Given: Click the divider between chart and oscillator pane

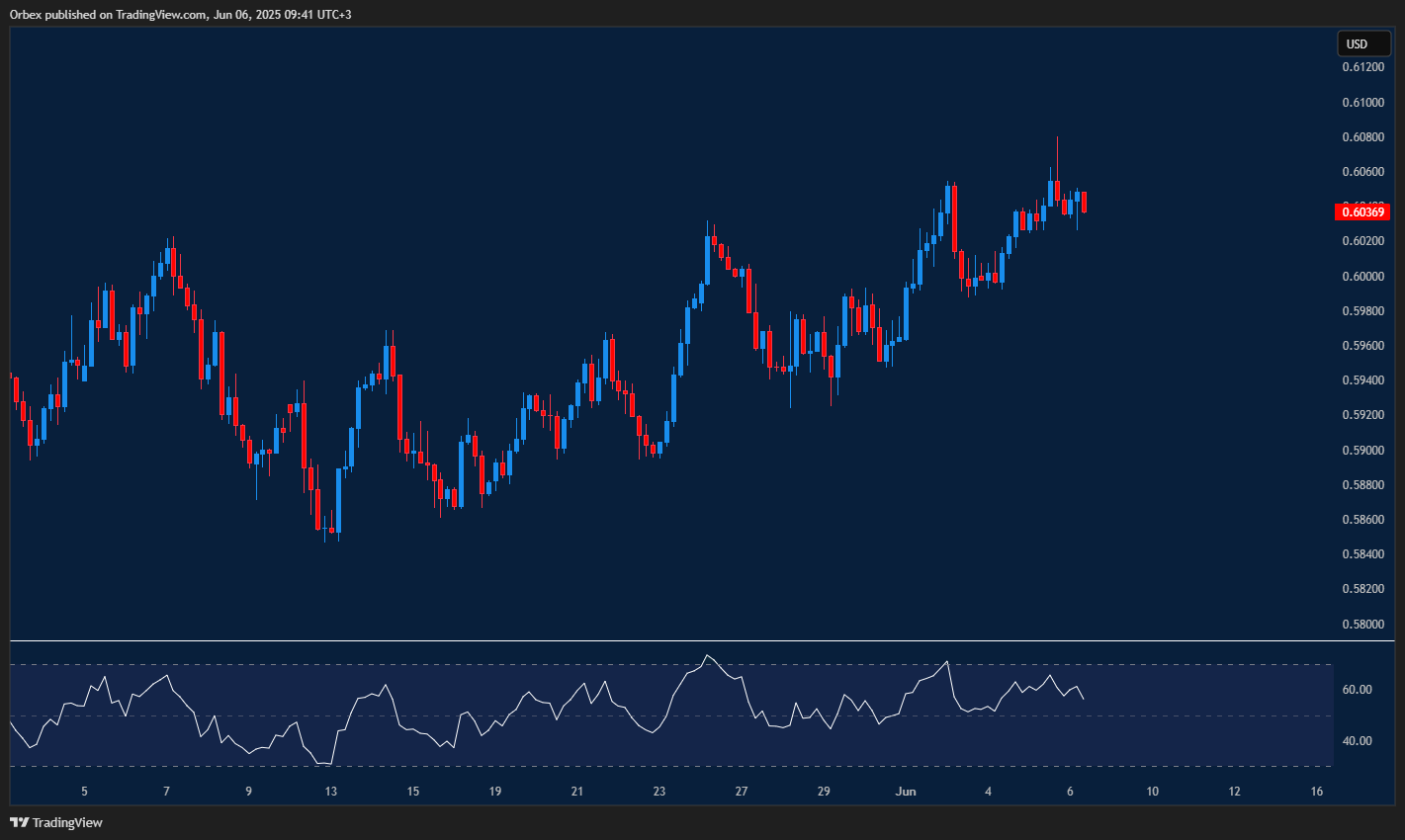Looking at the screenshot, I should [x=672, y=641].
